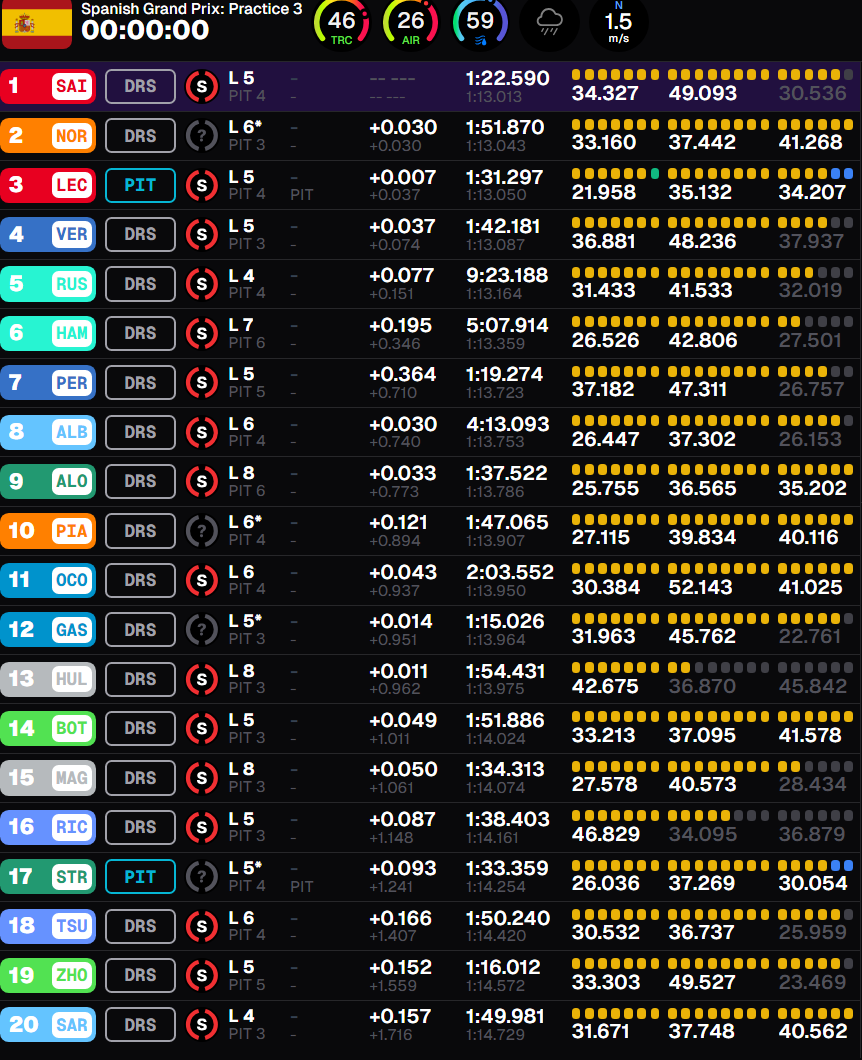Image resolution: width=862 pixels, height=1060 pixels.
Task: Select the LEC driver tag
Action: pyautogui.click(x=48, y=185)
